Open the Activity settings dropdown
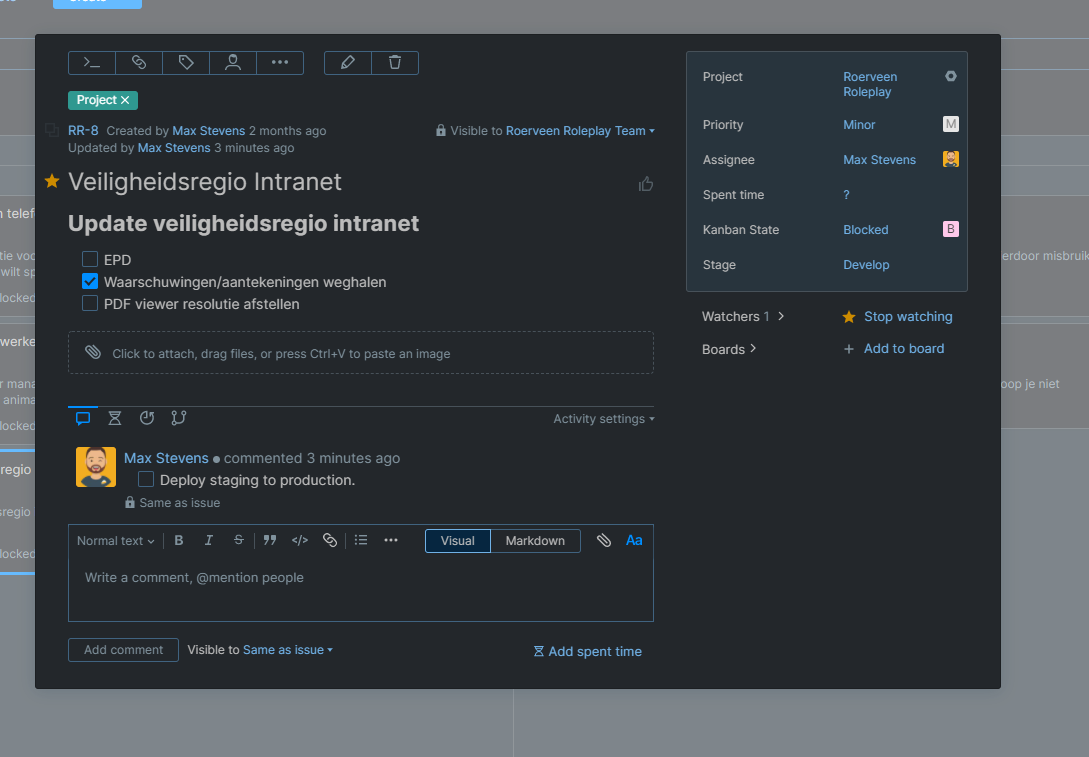Viewport: 1089px width, 757px height. pyautogui.click(x=604, y=419)
